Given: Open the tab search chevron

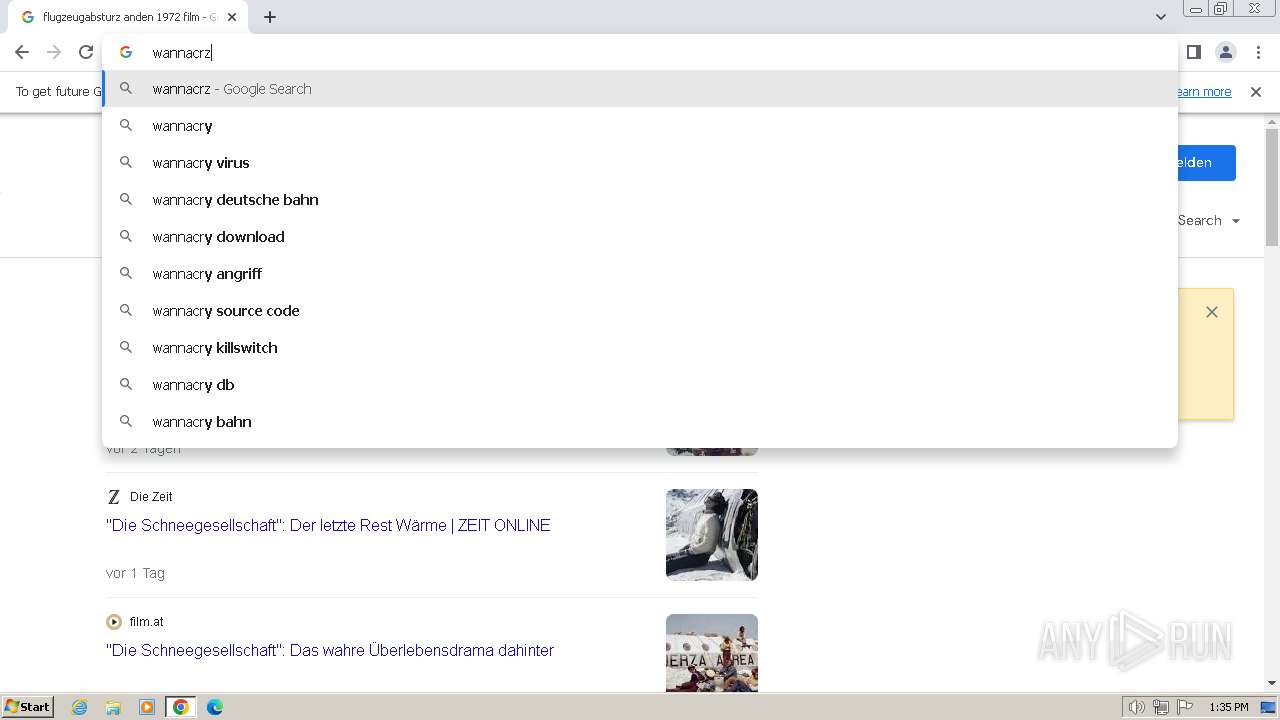Looking at the screenshot, I should (1160, 17).
